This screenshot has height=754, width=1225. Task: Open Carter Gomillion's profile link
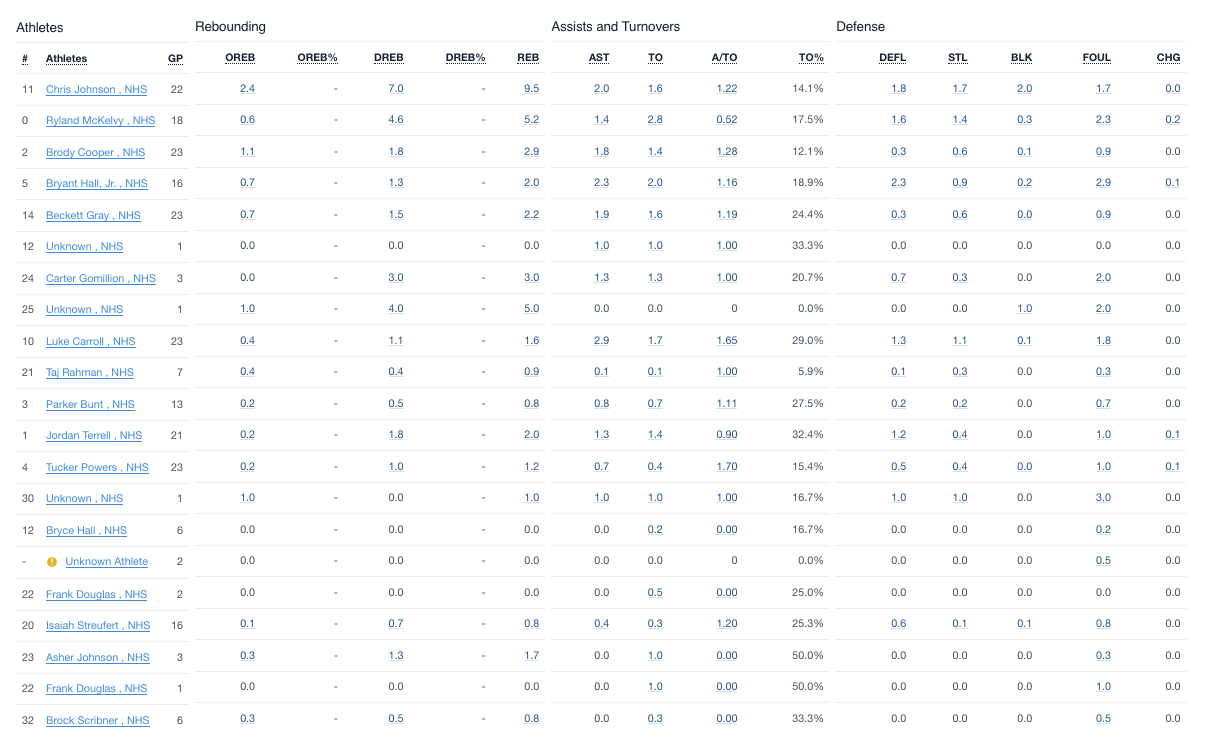tap(100, 278)
